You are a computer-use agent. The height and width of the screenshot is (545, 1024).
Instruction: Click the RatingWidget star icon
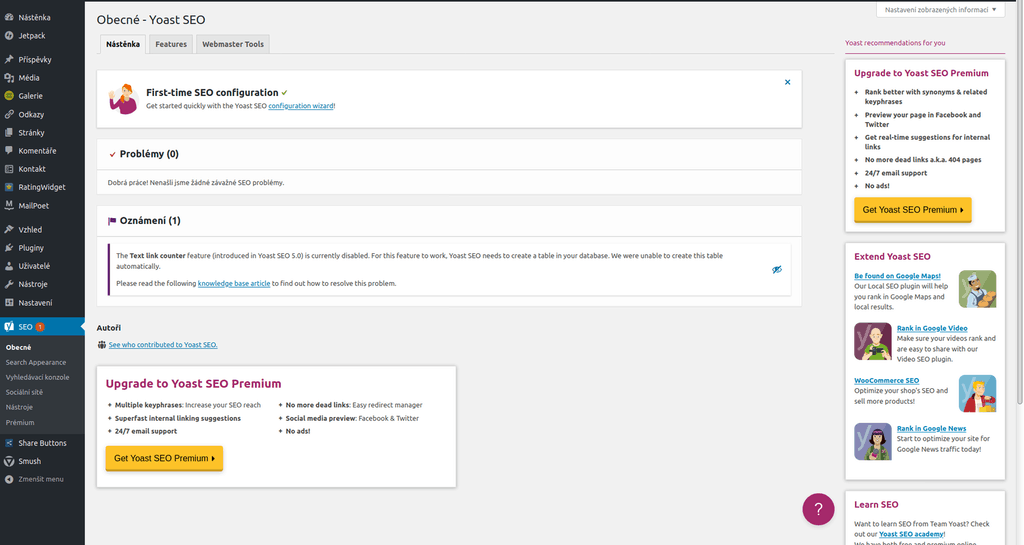(x=9, y=187)
